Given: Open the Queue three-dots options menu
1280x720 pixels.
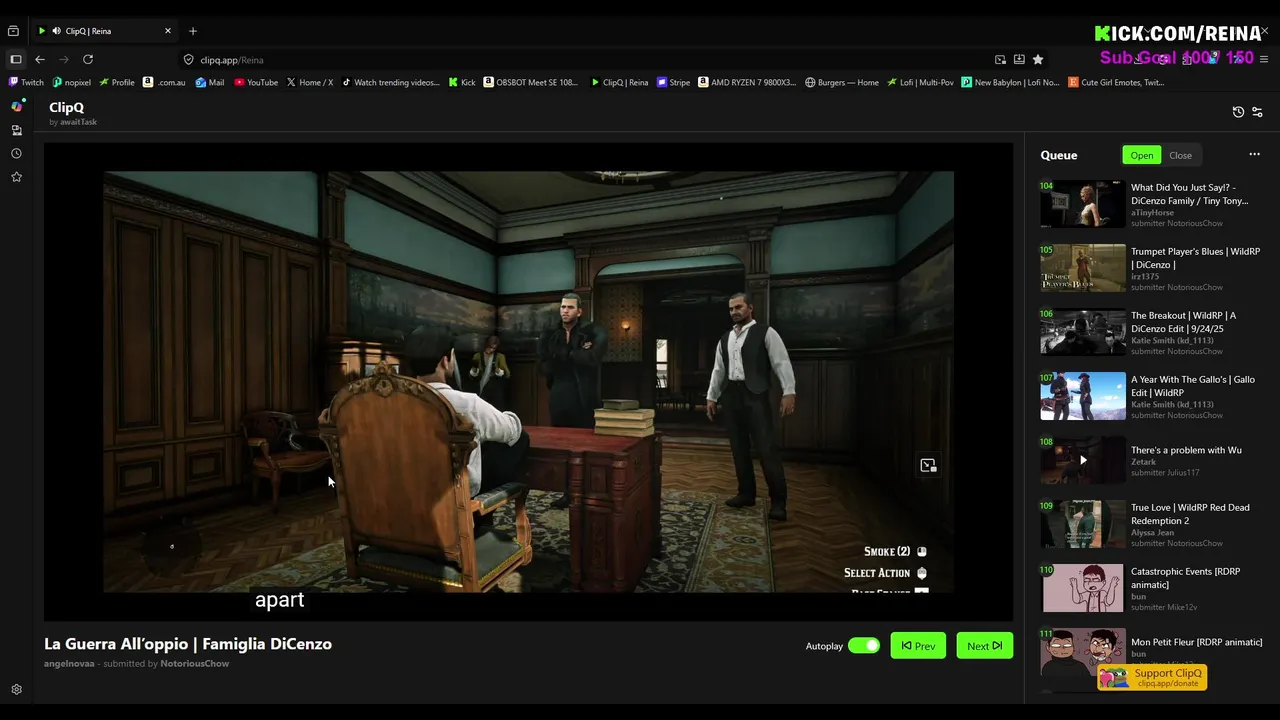Looking at the screenshot, I should coord(1254,155).
